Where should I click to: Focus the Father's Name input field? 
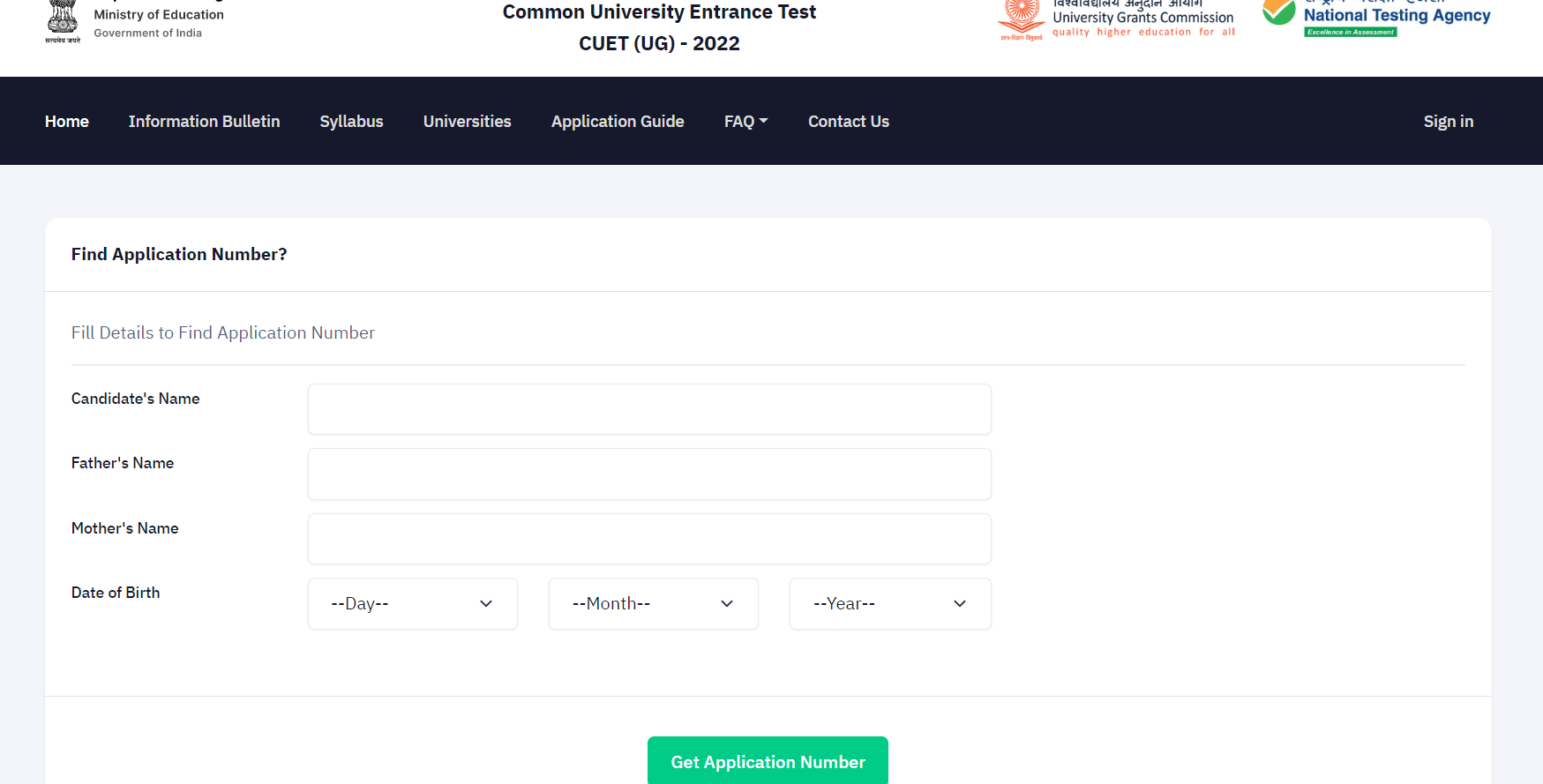coord(649,474)
